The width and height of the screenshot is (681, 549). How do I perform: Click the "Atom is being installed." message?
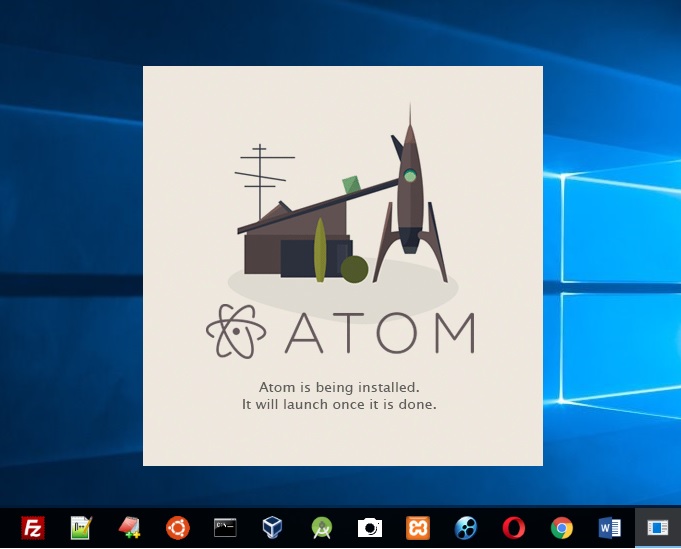[x=339, y=386]
